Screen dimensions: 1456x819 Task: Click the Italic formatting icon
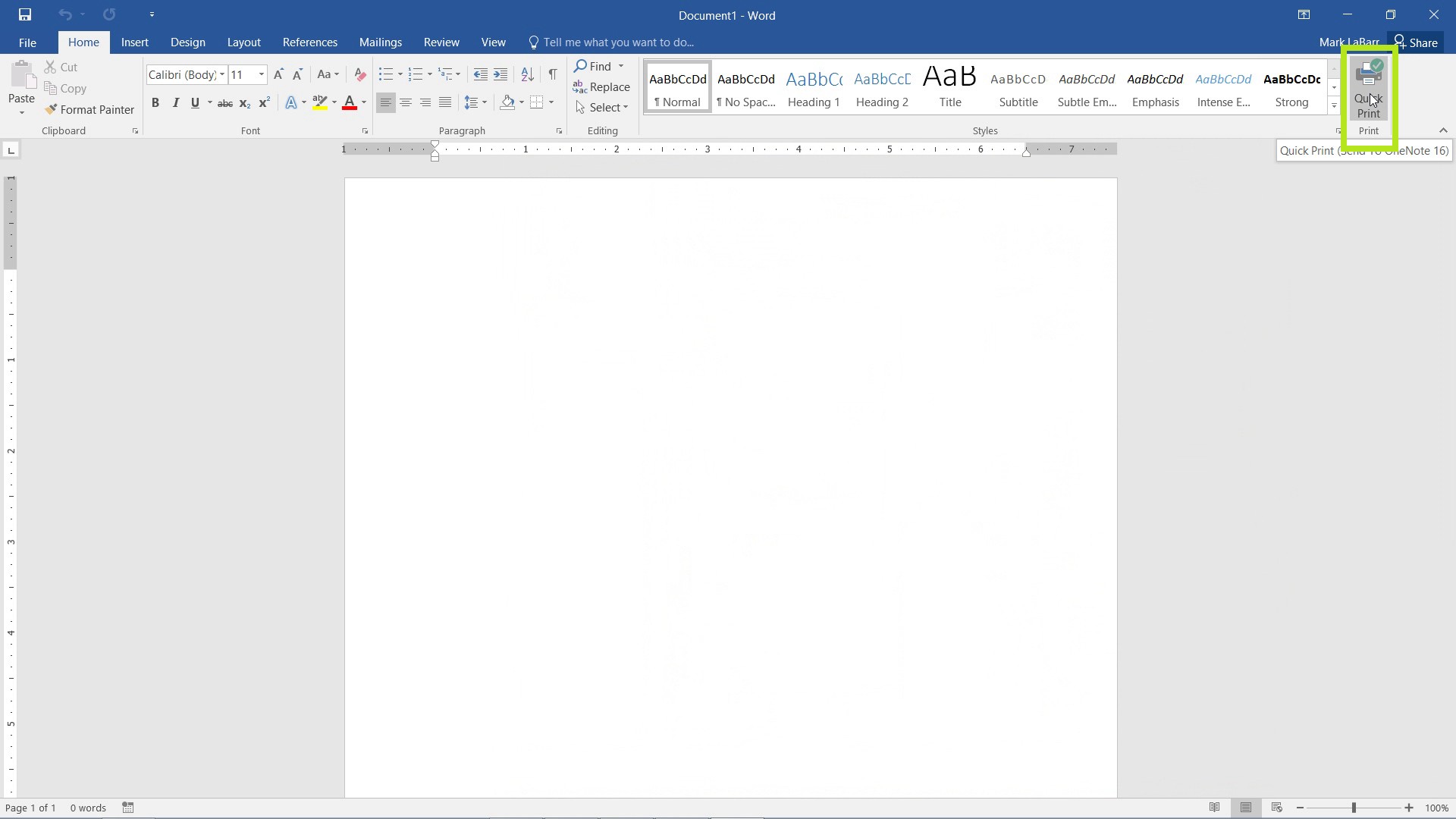click(x=175, y=103)
